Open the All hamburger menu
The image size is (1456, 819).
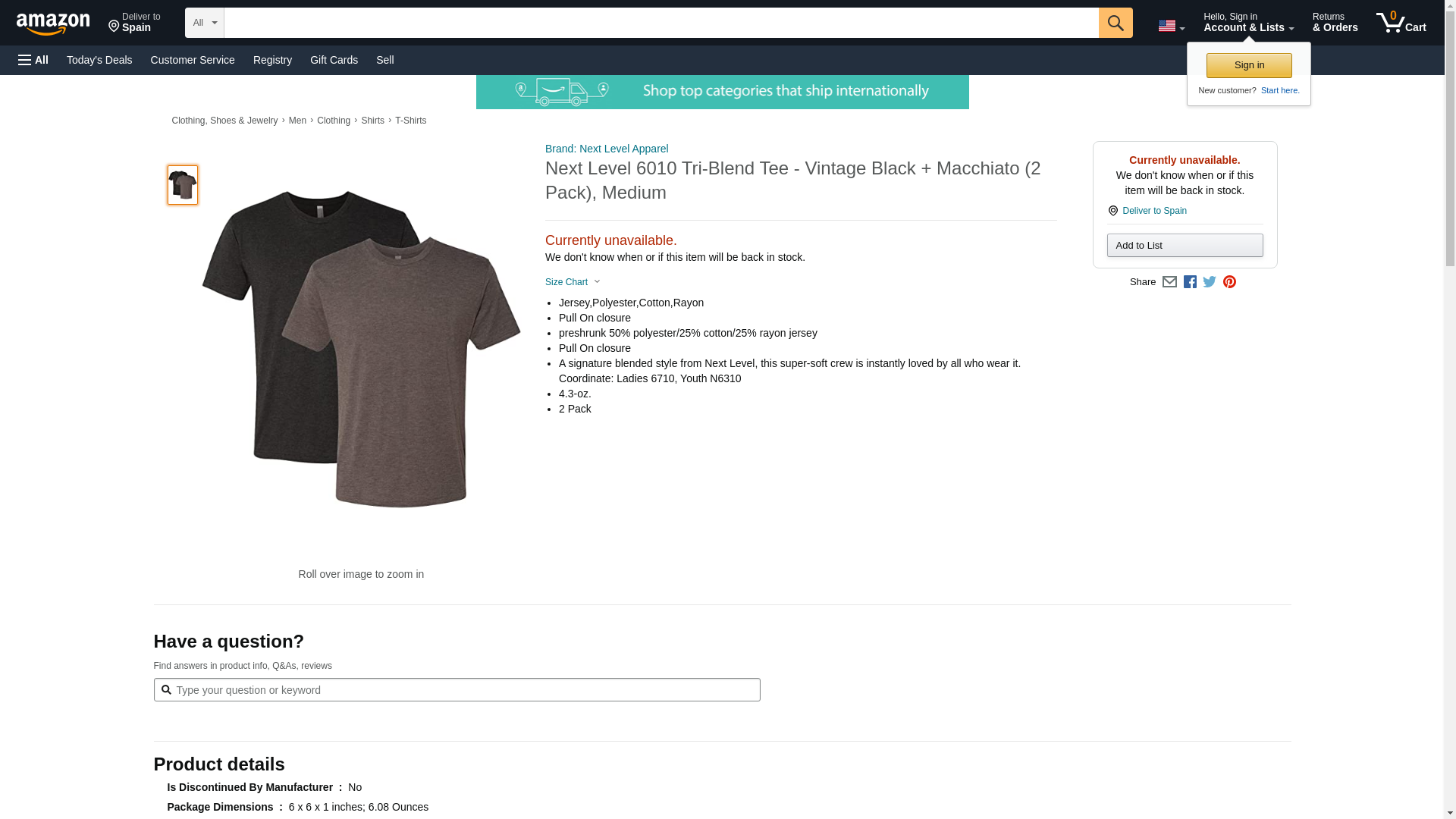(33, 60)
